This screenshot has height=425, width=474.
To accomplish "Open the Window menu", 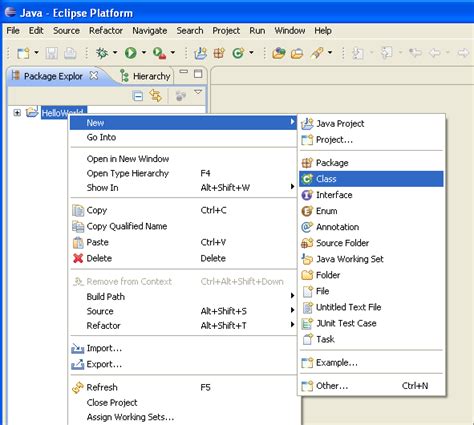I will [290, 31].
